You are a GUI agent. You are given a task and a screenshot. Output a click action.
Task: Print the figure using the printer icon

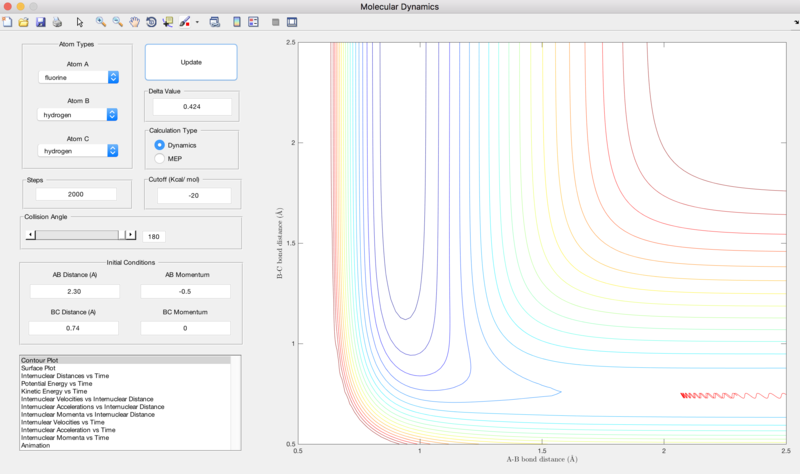(x=57, y=21)
